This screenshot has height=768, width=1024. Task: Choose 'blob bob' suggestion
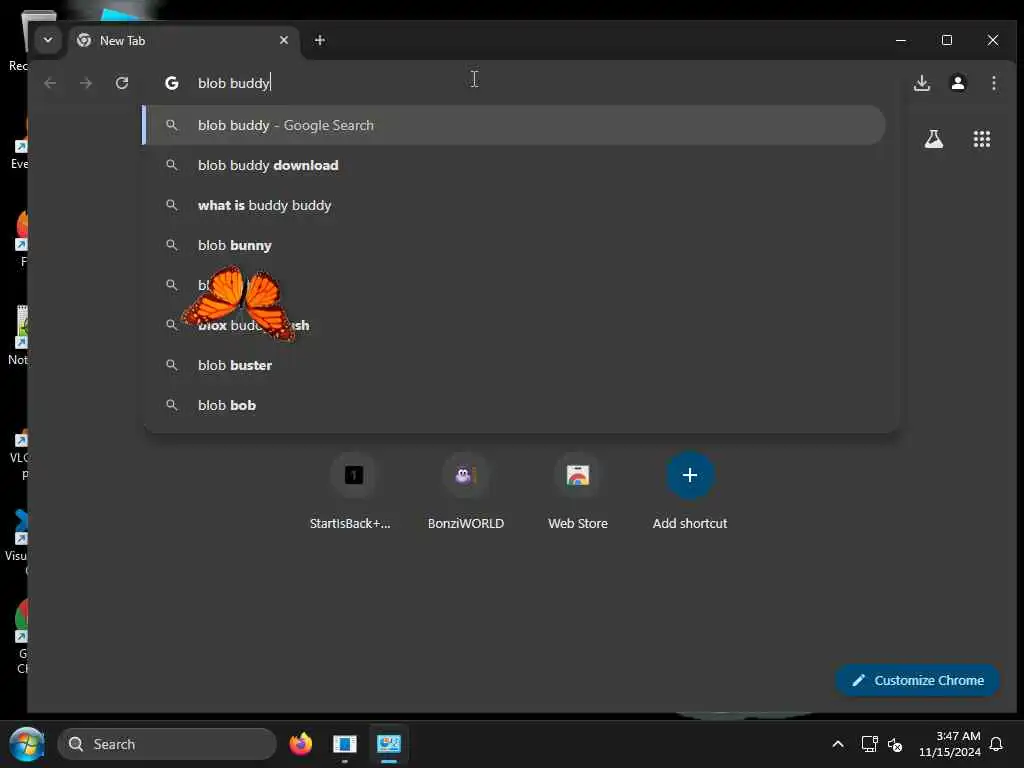point(514,405)
